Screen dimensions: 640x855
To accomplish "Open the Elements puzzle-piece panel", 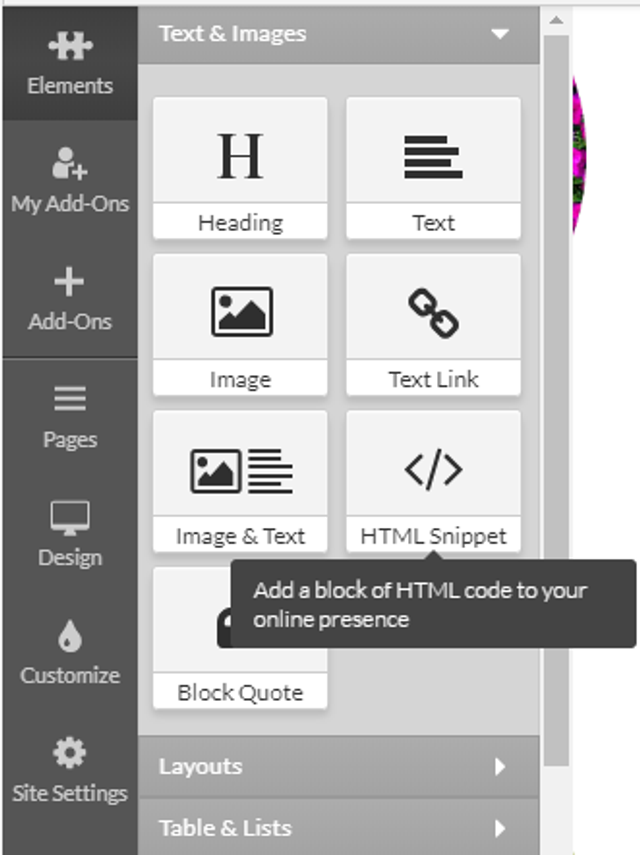I will click(x=70, y=63).
